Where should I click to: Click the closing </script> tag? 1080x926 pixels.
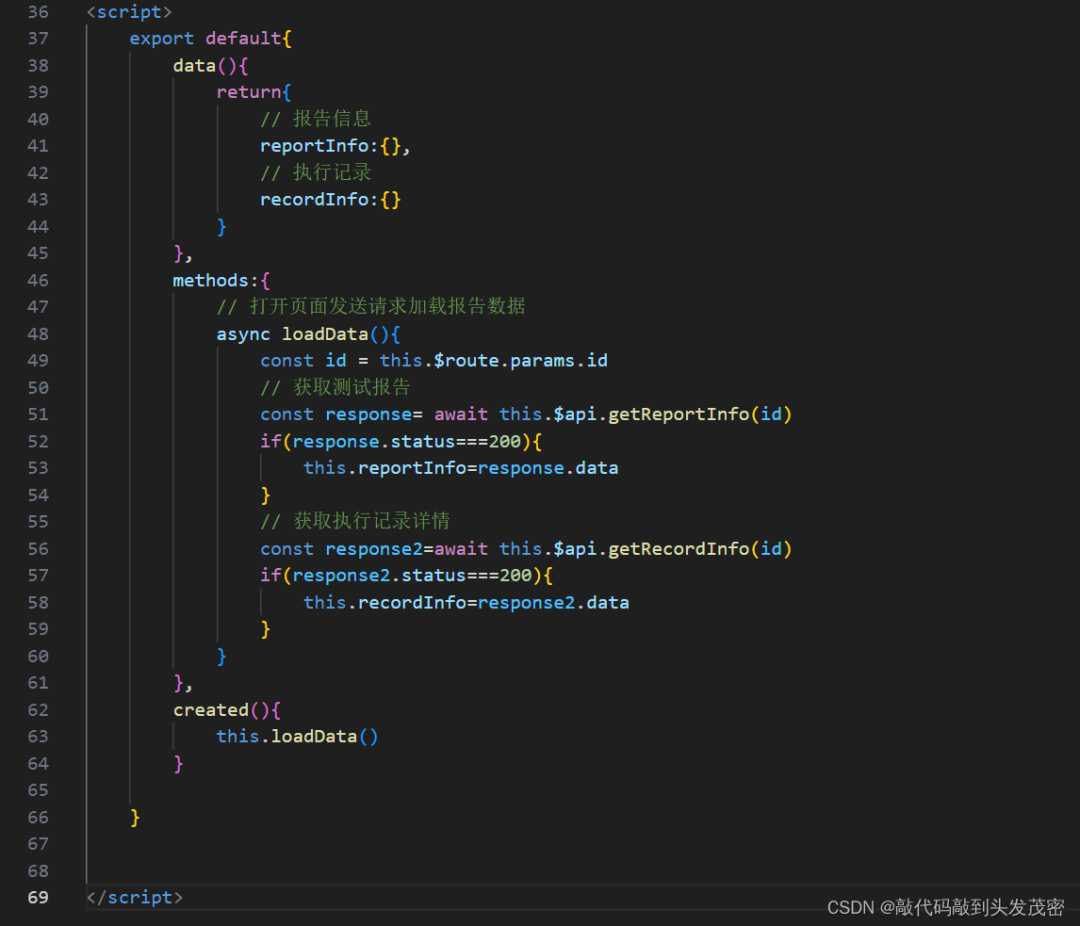134,897
